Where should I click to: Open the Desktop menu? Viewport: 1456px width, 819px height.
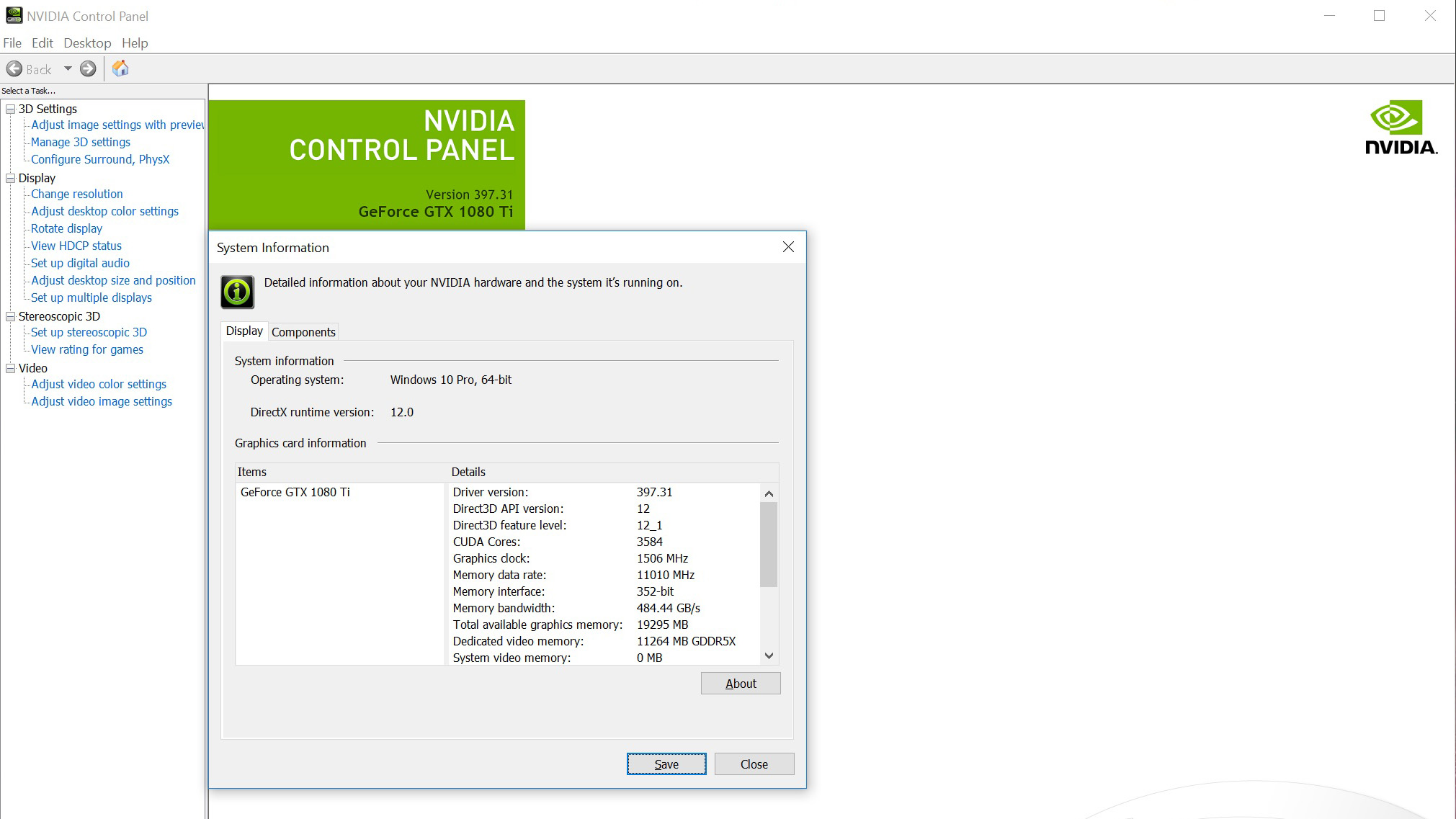[x=87, y=43]
